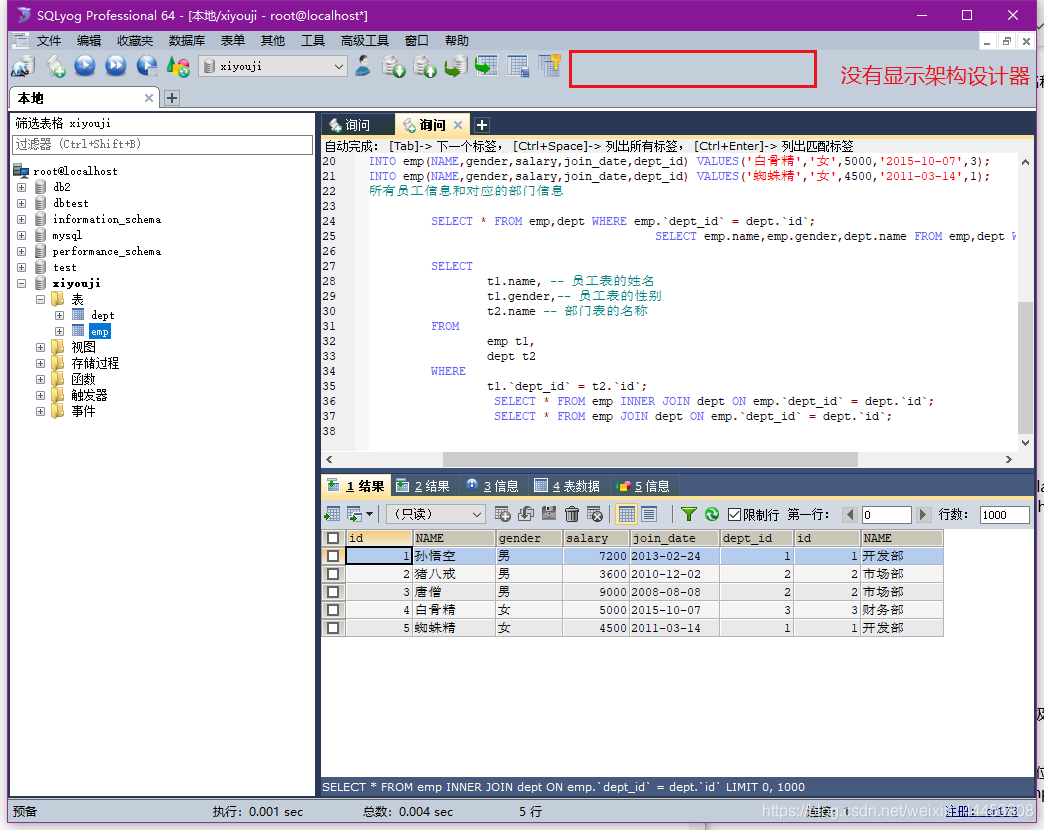Expand the dept table node

pos(59,315)
